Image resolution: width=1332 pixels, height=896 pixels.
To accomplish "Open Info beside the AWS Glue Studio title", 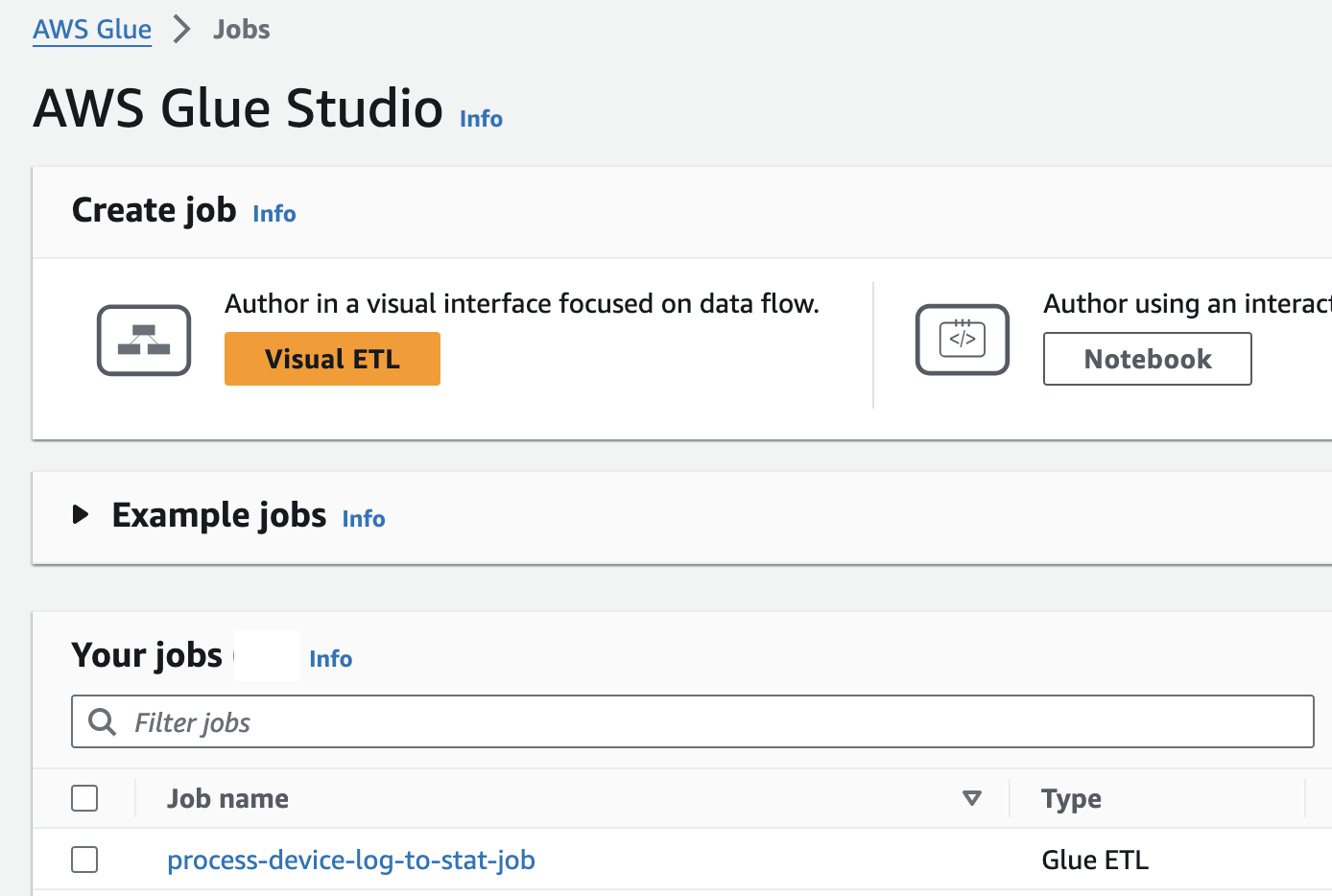I will click(x=481, y=119).
